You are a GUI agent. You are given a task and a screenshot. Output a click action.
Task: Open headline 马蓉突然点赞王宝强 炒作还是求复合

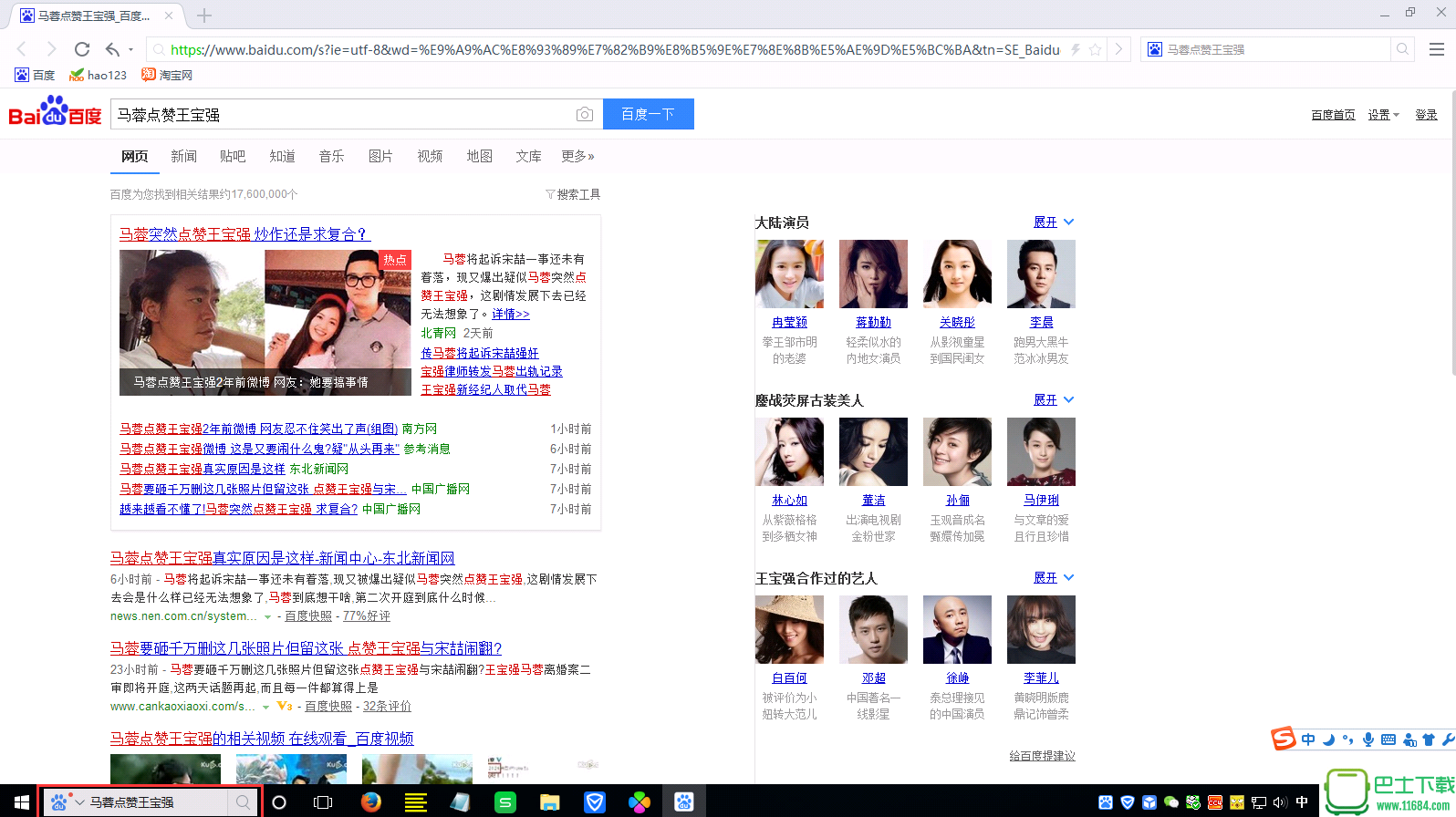pos(244,234)
